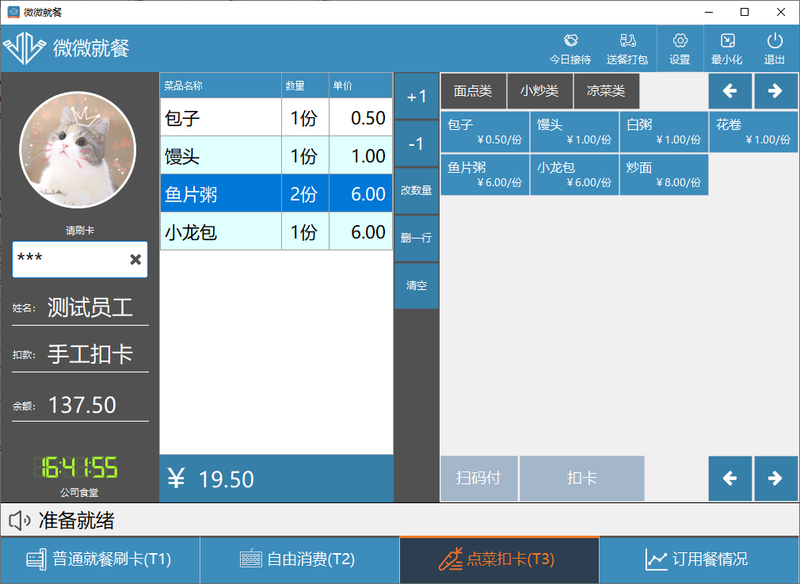Click the 清空 clear button
The image size is (800, 584).
coord(416,286)
